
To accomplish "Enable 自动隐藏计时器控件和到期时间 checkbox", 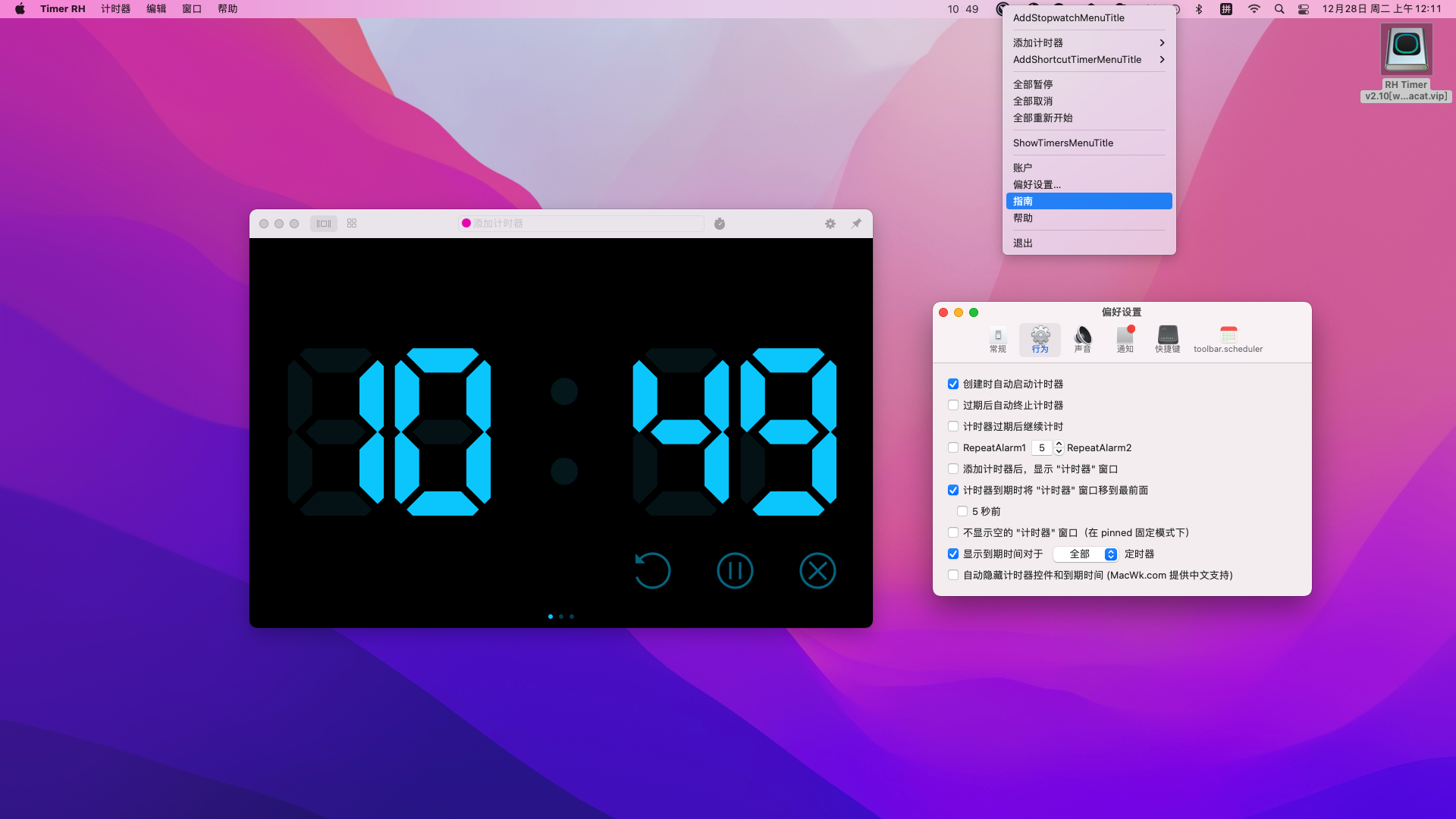I will pyautogui.click(x=953, y=576).
